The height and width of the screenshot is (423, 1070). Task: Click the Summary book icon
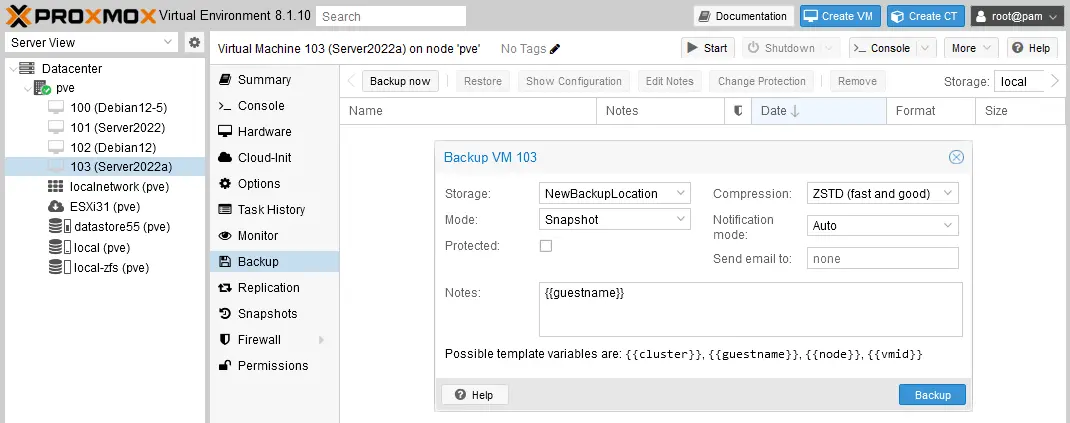pyautogui.click(x=225, y=80)
